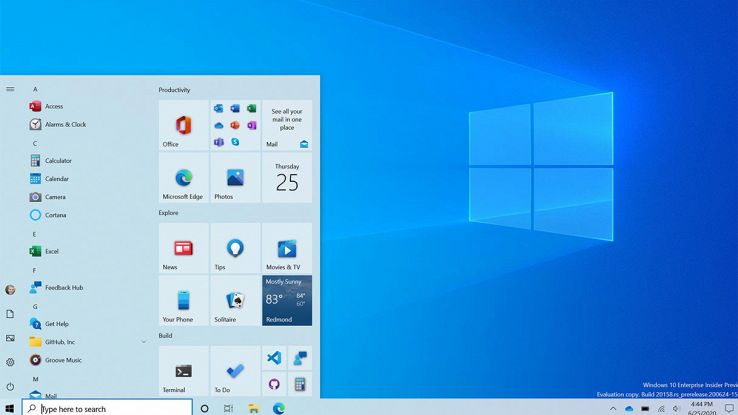Jump via letter C section header

click(x=35, y=144)
